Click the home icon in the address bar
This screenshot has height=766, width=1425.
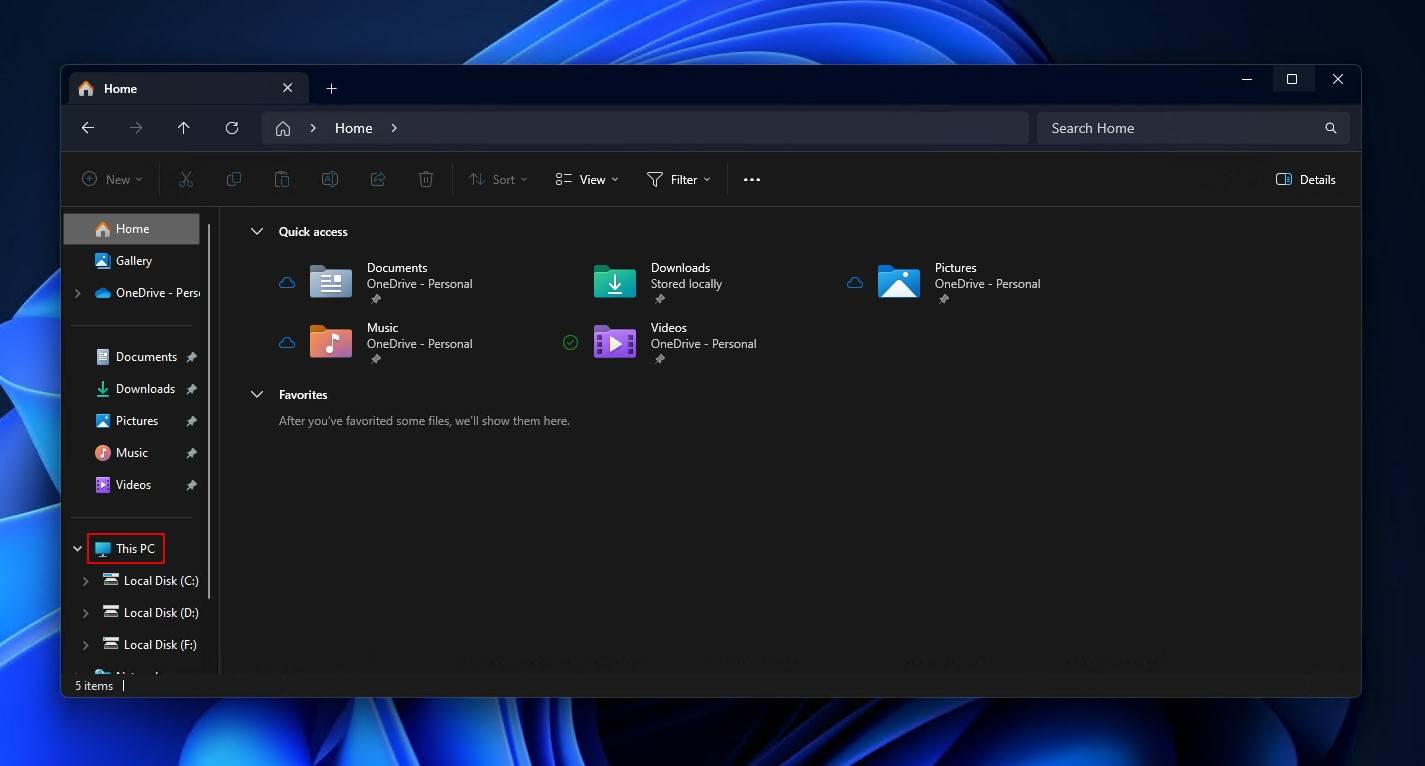283,128
